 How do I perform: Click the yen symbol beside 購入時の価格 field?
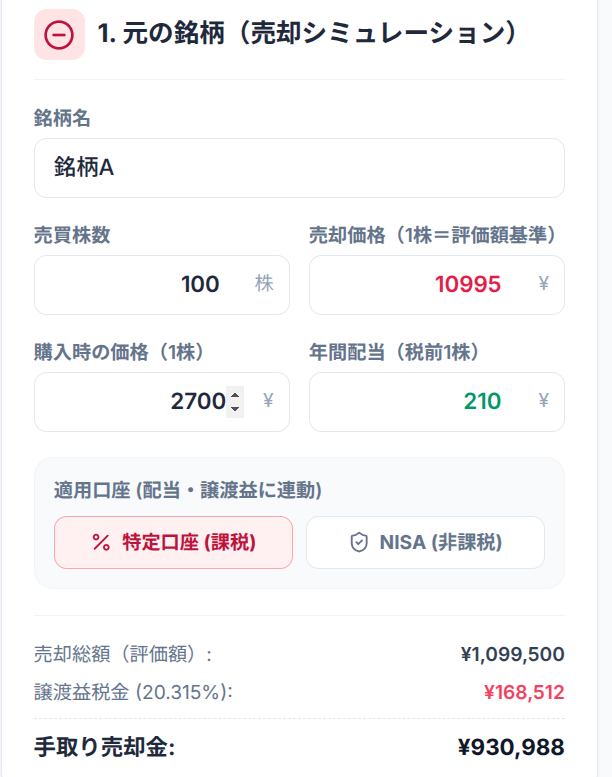[268, 401]
